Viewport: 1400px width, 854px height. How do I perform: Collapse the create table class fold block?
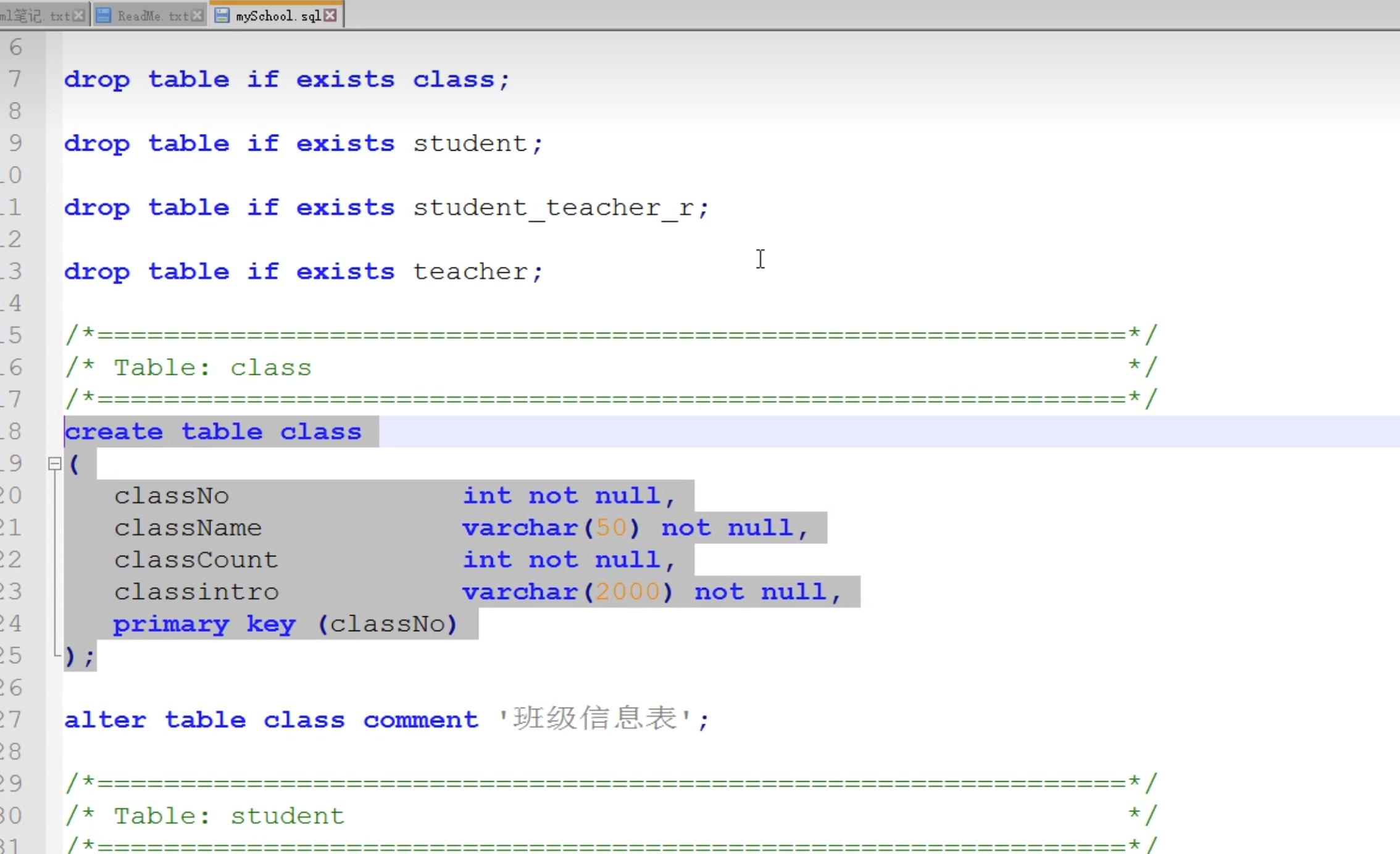[54, 463]
